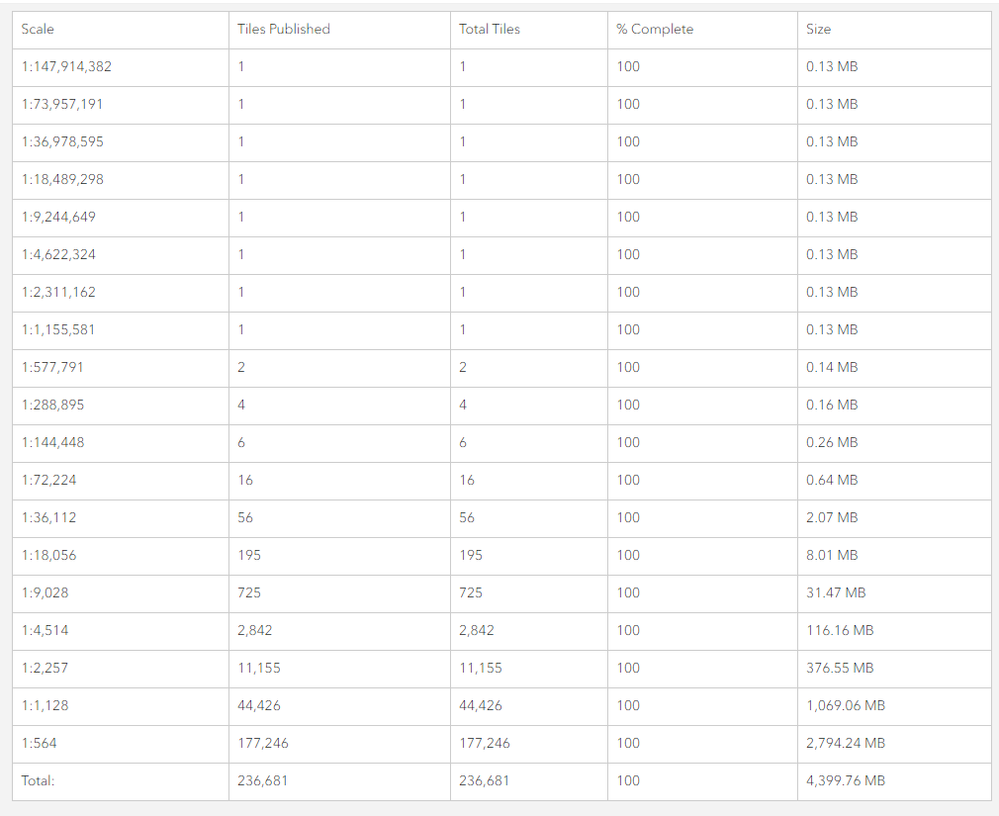
Task: Select the 1:577,791 scale row
Action: (x=52, y=367)
